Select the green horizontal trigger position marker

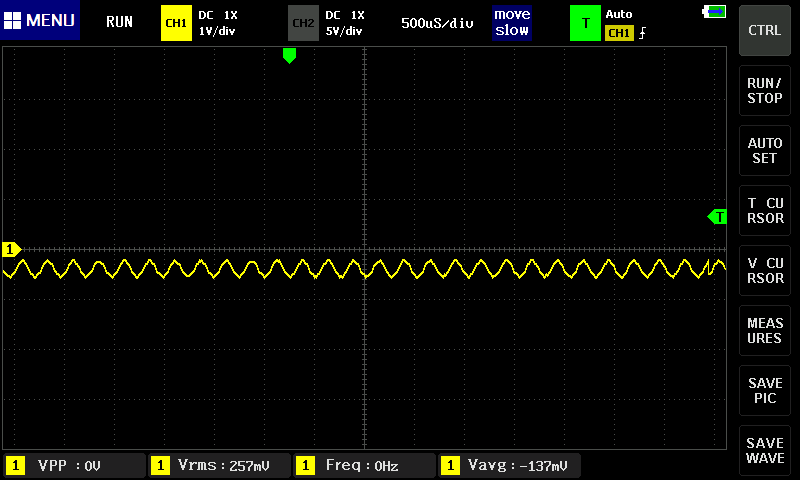pyautogui.click(x=289, y=55)
